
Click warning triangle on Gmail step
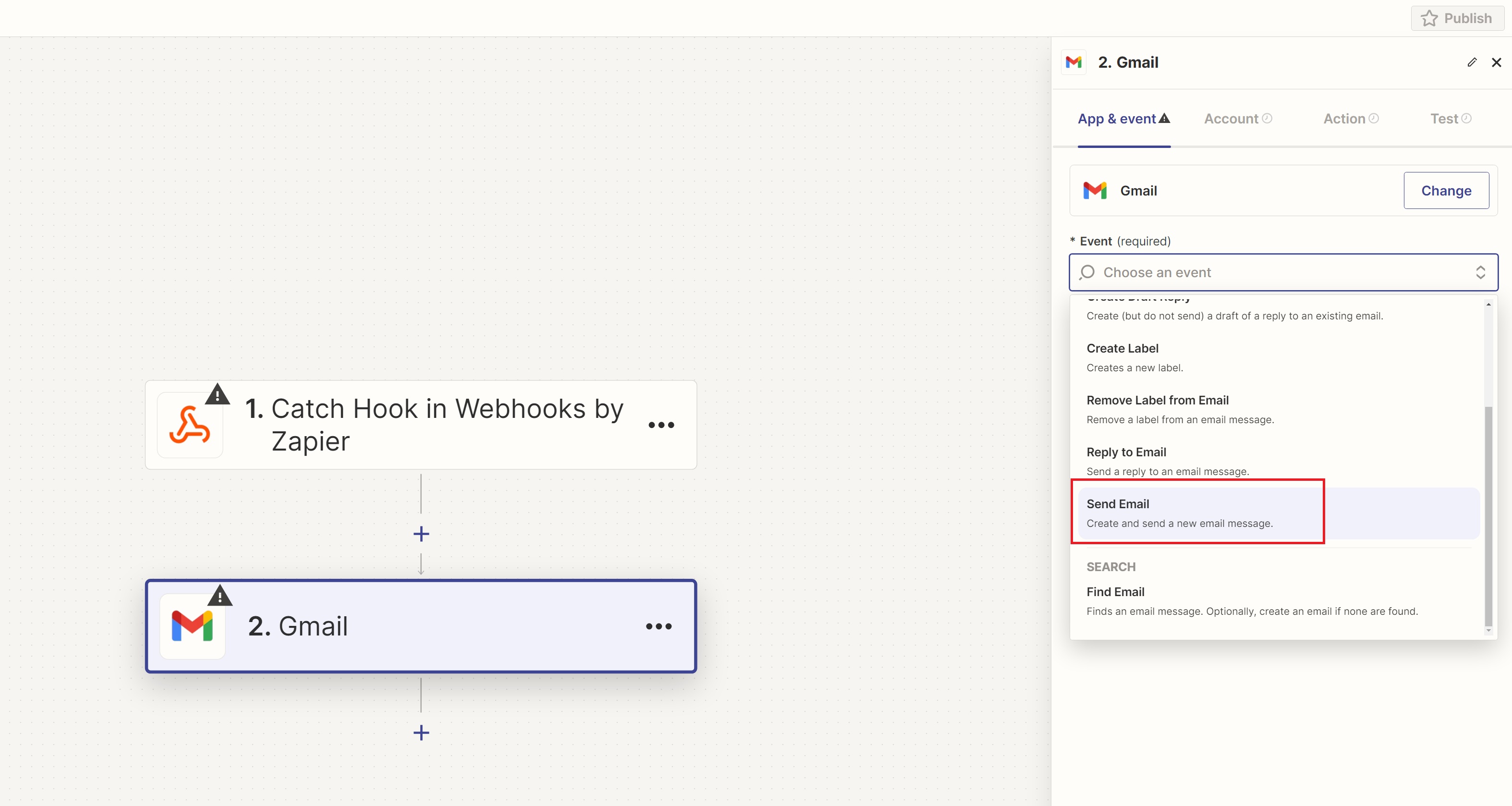(219, 596)
